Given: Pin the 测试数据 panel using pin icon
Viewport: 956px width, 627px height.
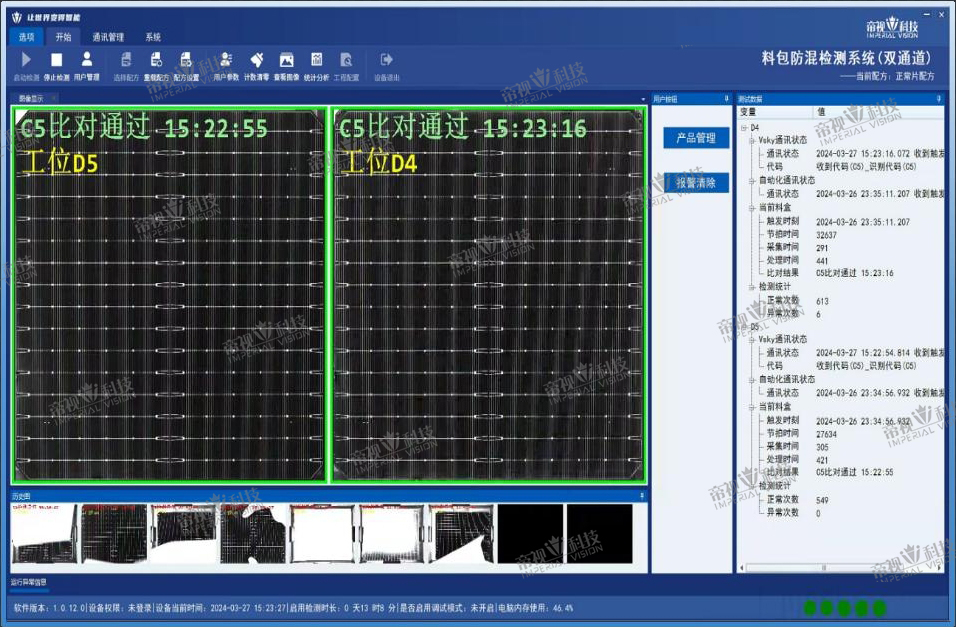Looking at the screenshot, I should pos(938,99).
